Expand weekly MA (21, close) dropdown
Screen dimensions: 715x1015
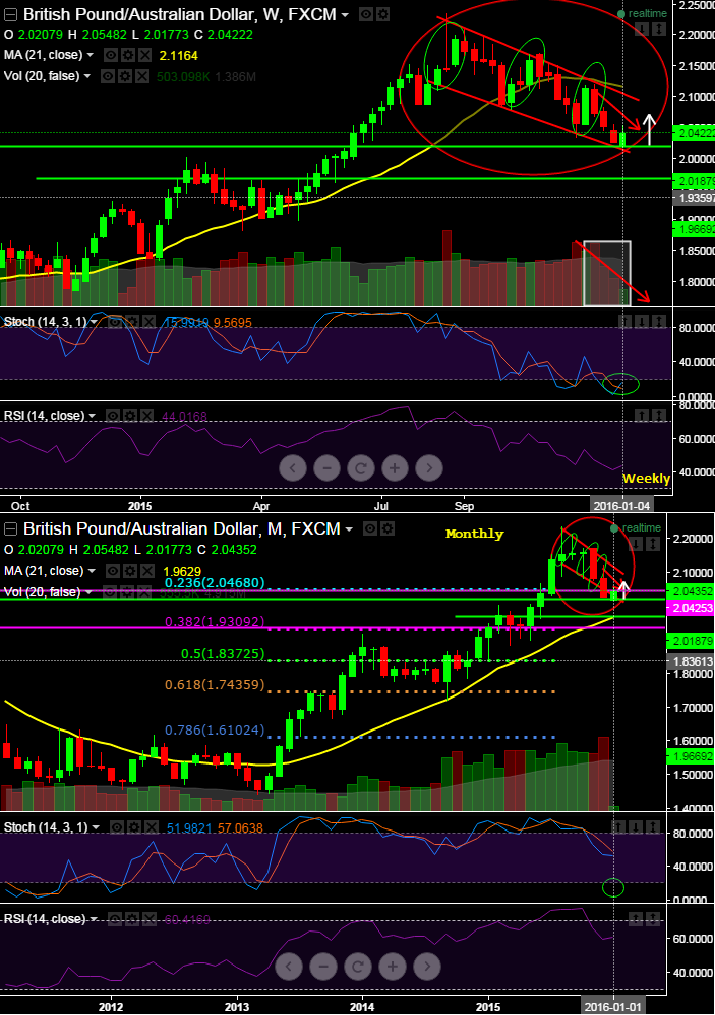coord(90,56)
